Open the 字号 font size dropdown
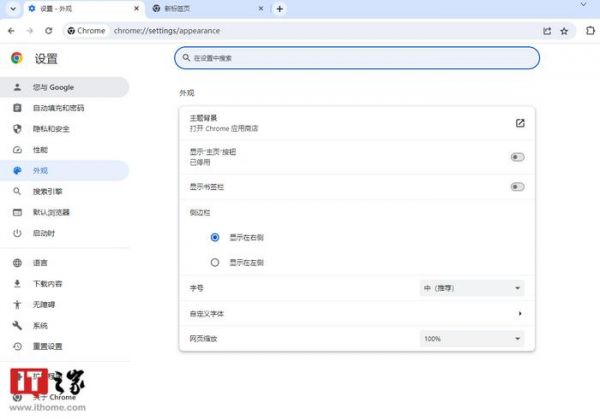Viewport: 600px width, 420px height. (x=471, y=288)
